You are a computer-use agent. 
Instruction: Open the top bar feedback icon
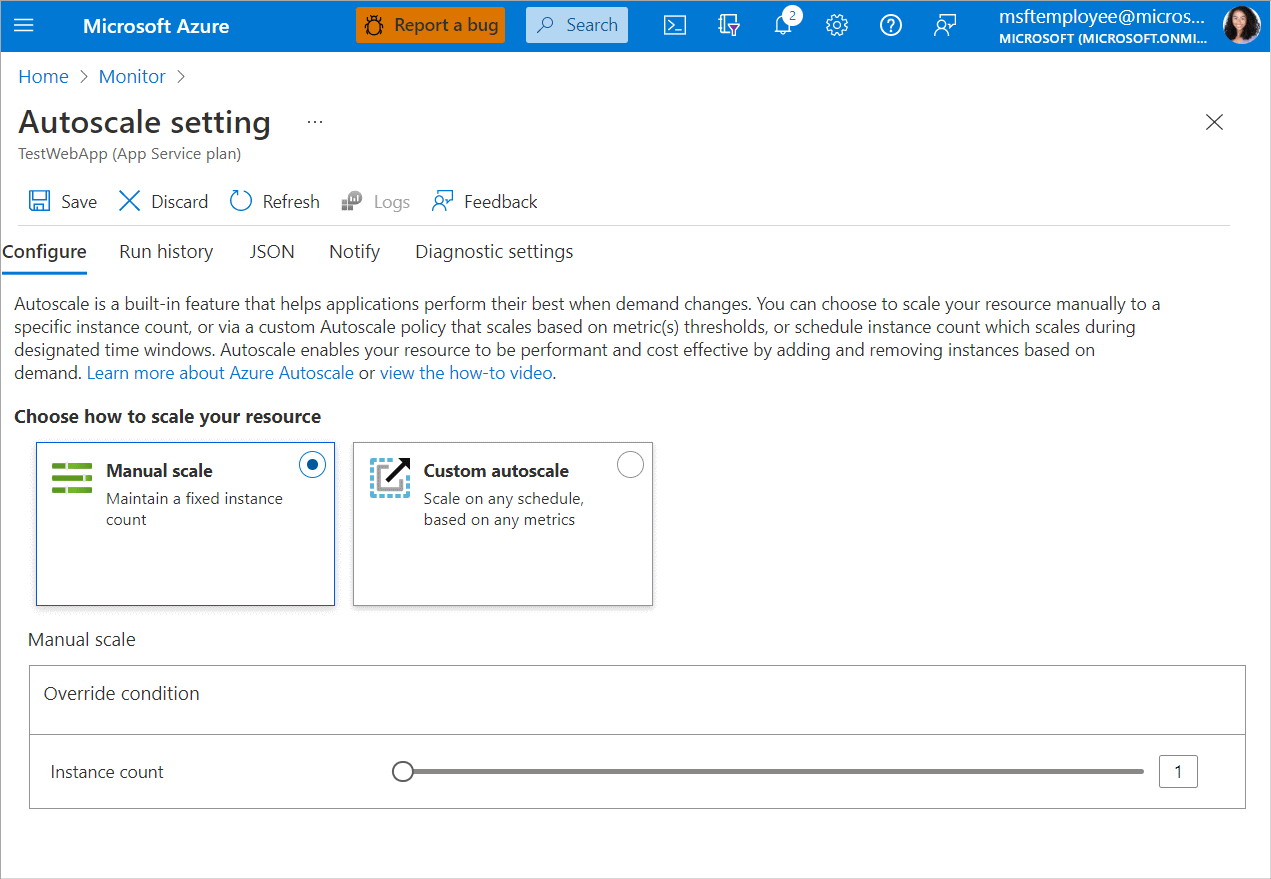pos(944,25)
